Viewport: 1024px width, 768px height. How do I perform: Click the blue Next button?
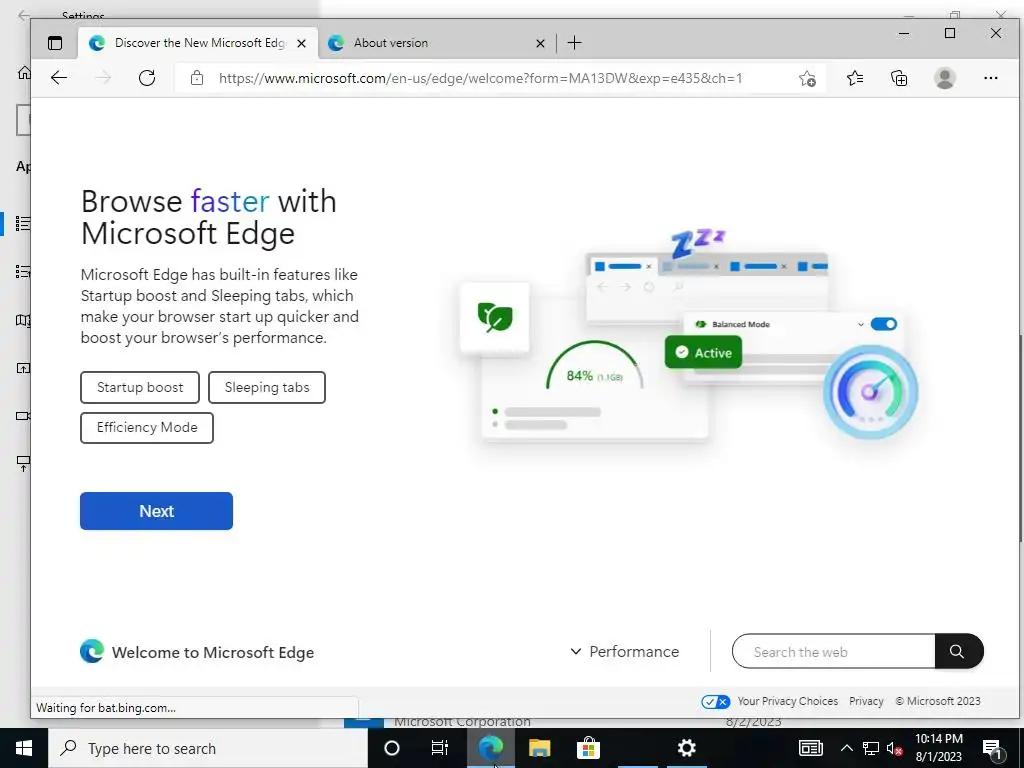157,511
